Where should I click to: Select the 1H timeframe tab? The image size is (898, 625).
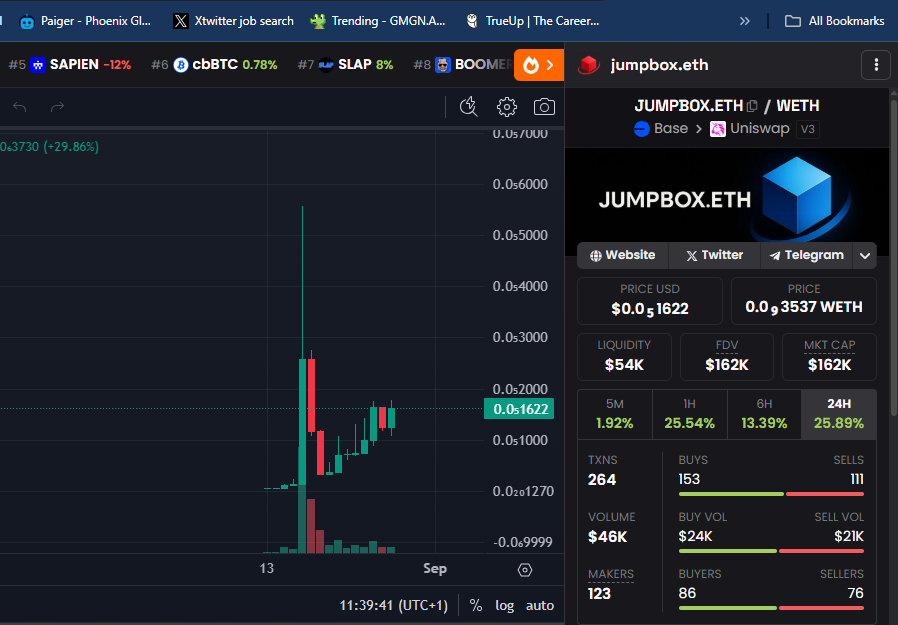pyautogui.click(x=690, y=414)
